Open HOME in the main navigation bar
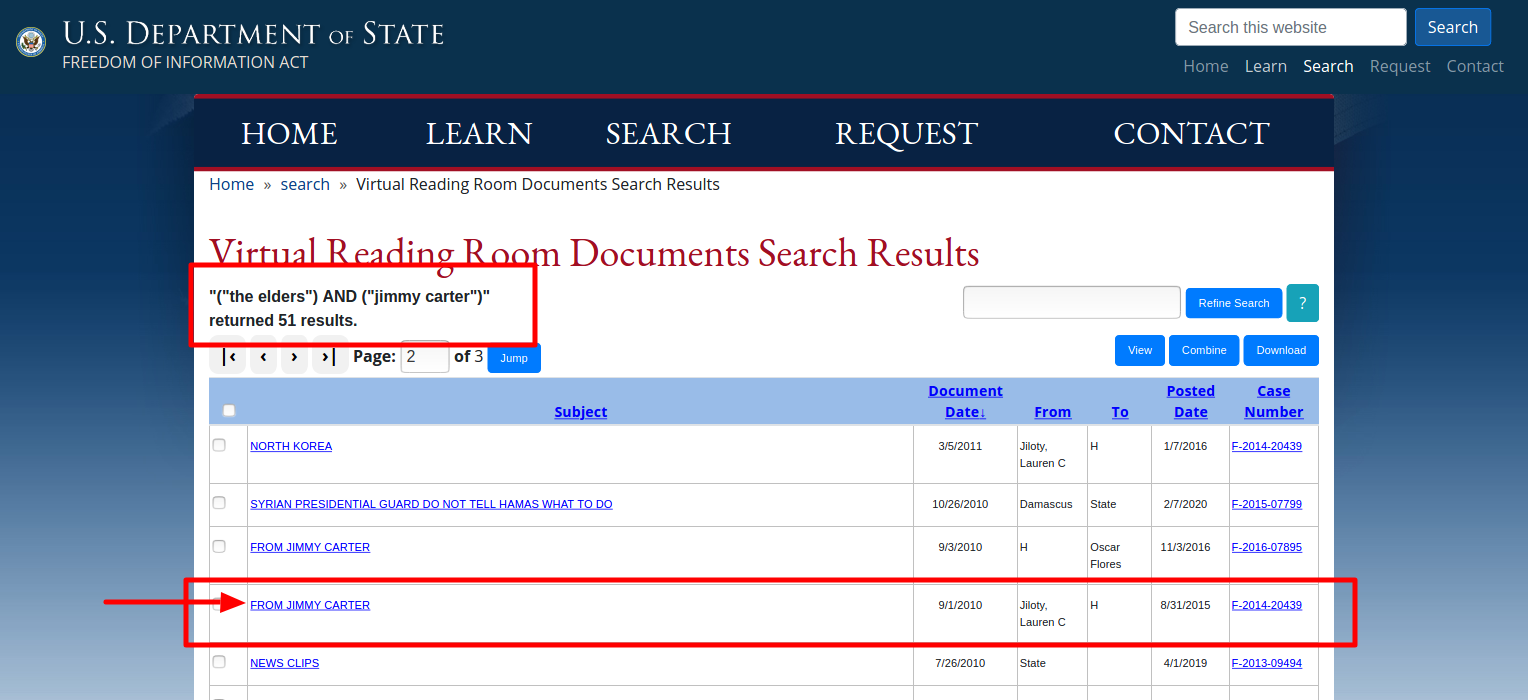The image size is (1528, 700). click(289, 134)
